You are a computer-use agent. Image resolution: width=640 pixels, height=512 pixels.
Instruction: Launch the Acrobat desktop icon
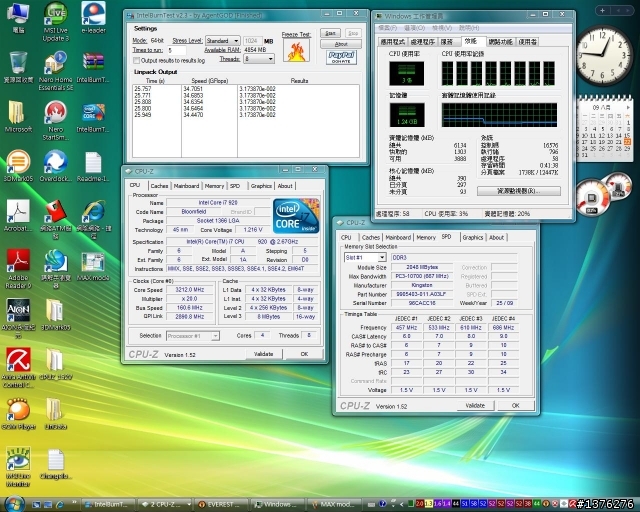click(x=18, y=216)
